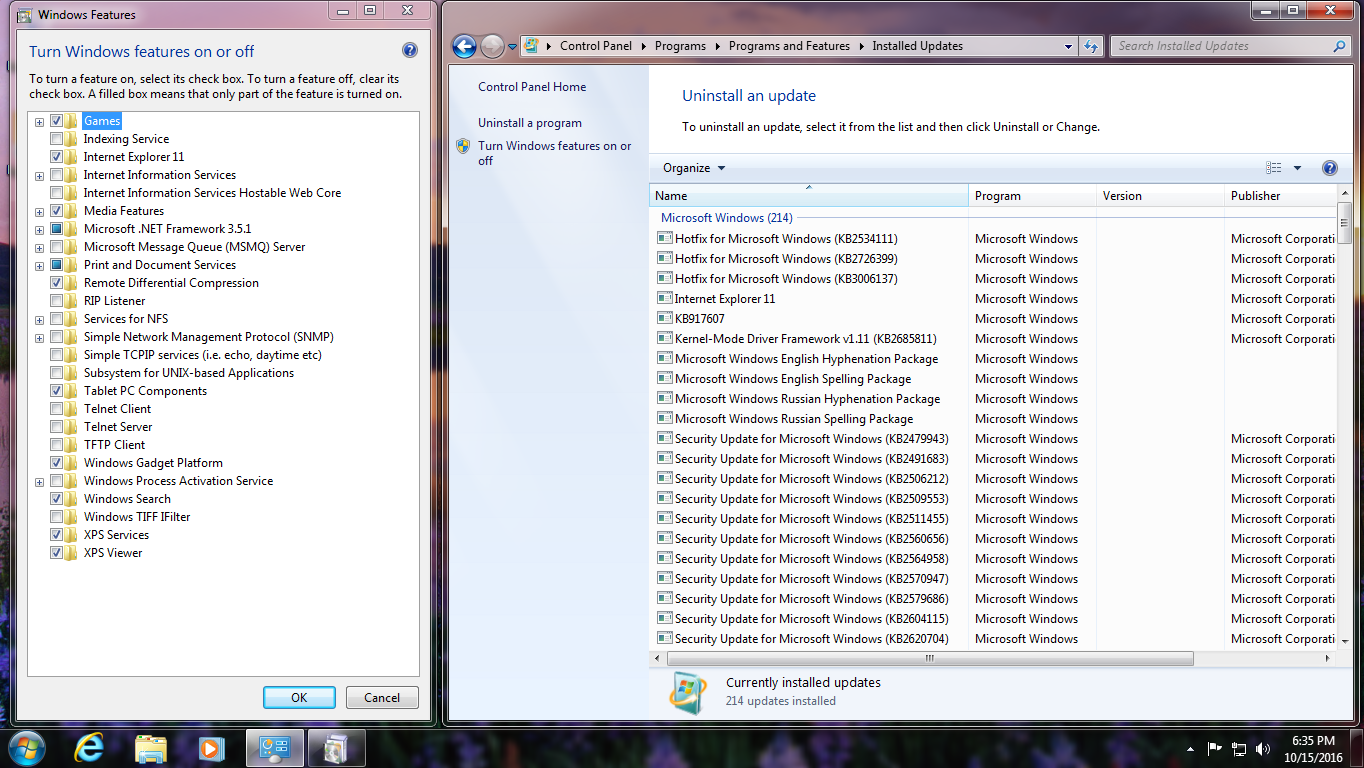Click the update icon for KB917607 row
The width and height of the screenshot is (1364, 768).
tap(664, 318)
